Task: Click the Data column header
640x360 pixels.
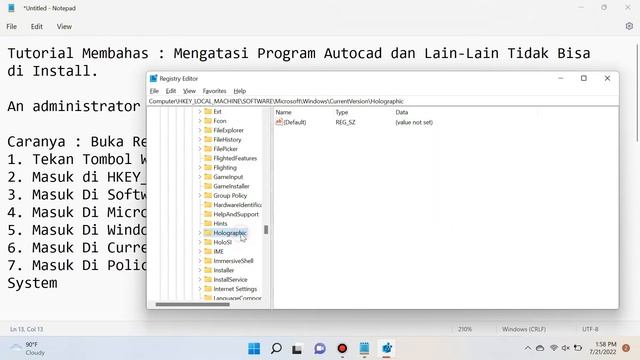Action: [402, 112]
